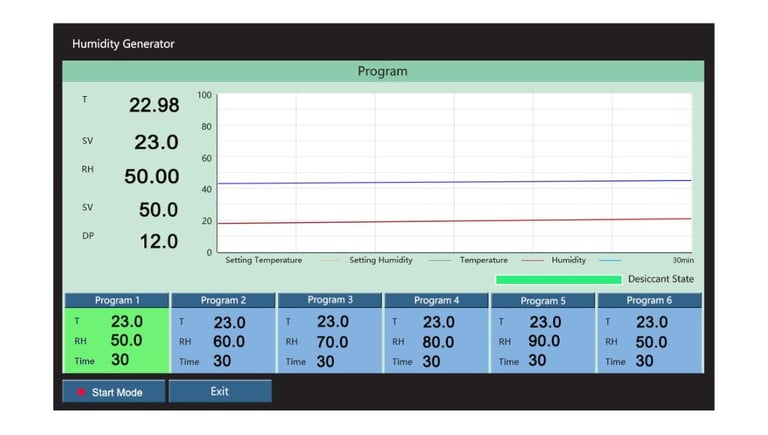
Task: Click the Humidity legend blue line swatch
Action: (x=610, y=261)
